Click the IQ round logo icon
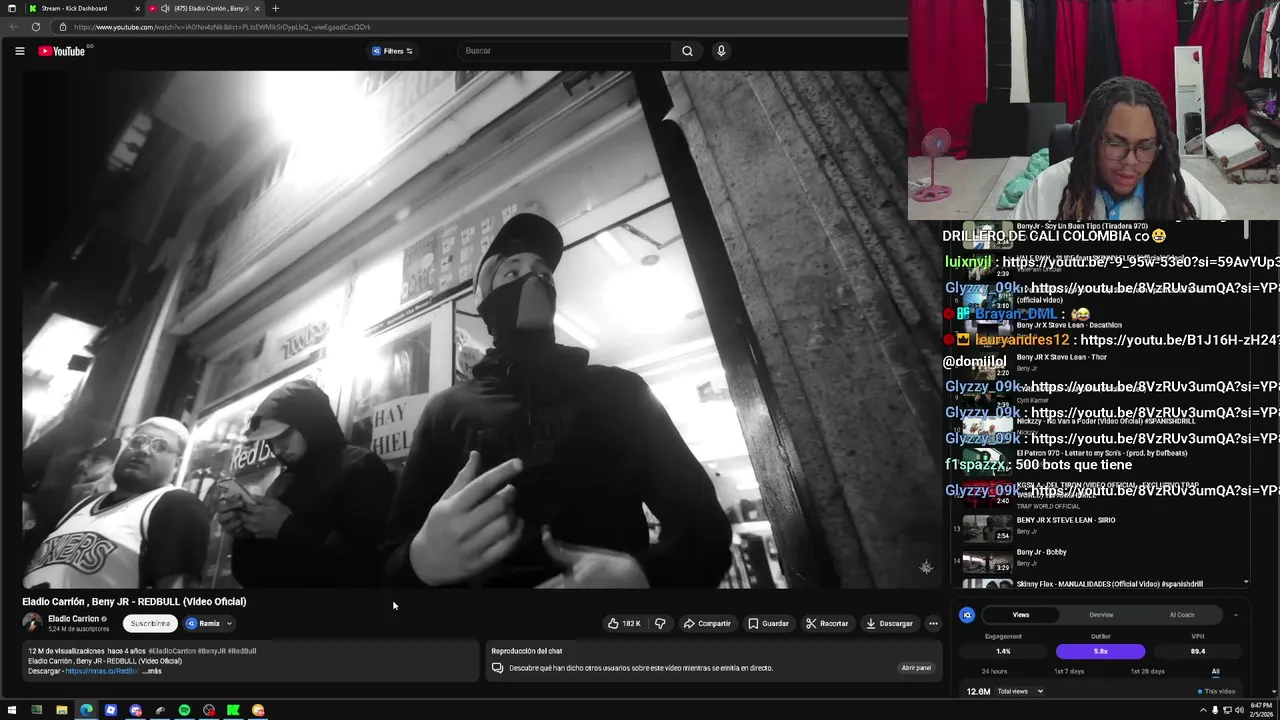 pyautogui.click(x=967, y=615)
